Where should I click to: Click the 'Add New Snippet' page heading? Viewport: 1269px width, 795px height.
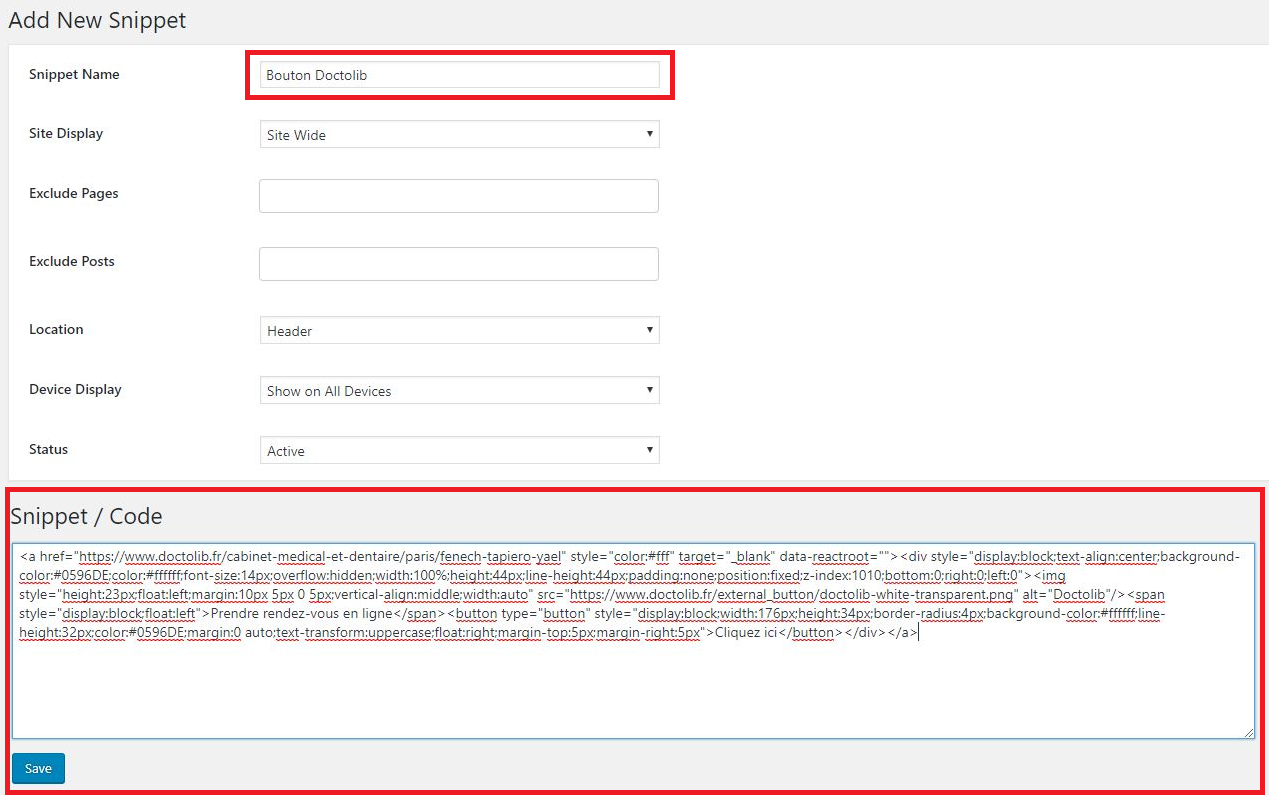(x=97, y=21)
